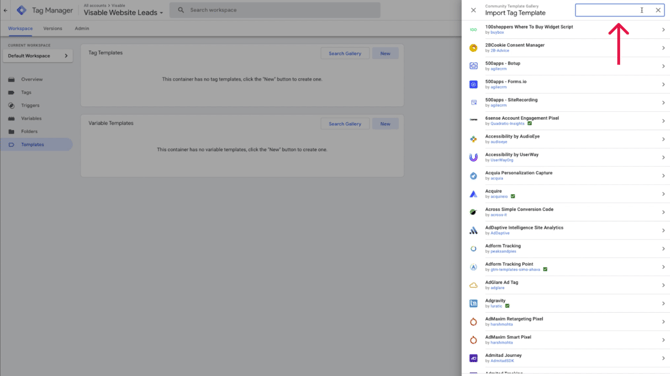Click the Accessibility by UserWay icon
670x376 pixels.
coord(473,157)
